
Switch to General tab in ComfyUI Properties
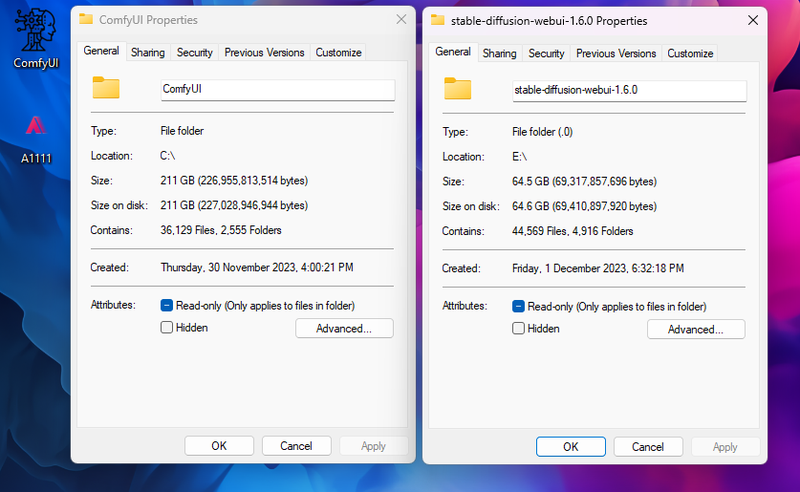[x=102, y=51]
